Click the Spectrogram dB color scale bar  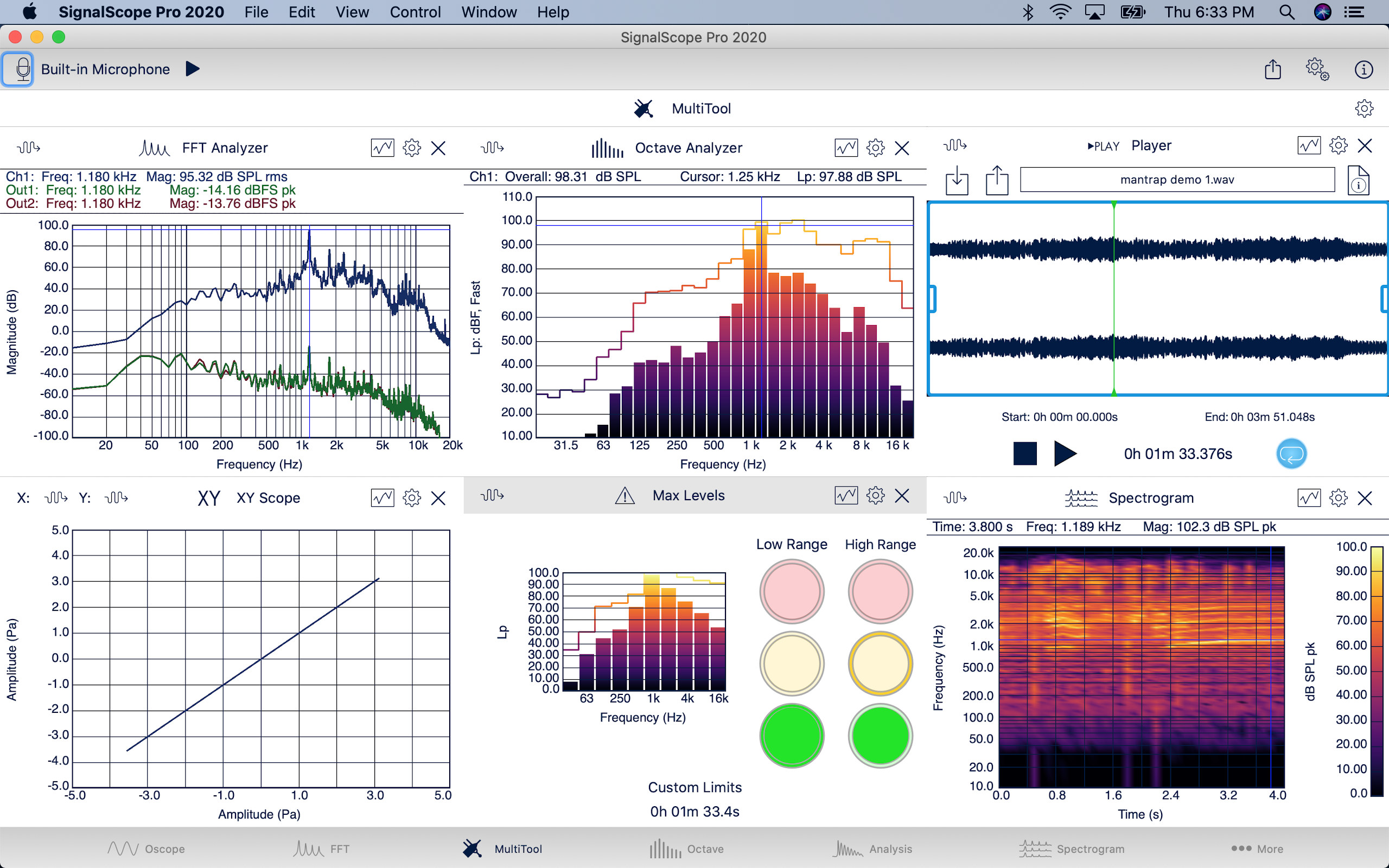tap(1377, 671)
